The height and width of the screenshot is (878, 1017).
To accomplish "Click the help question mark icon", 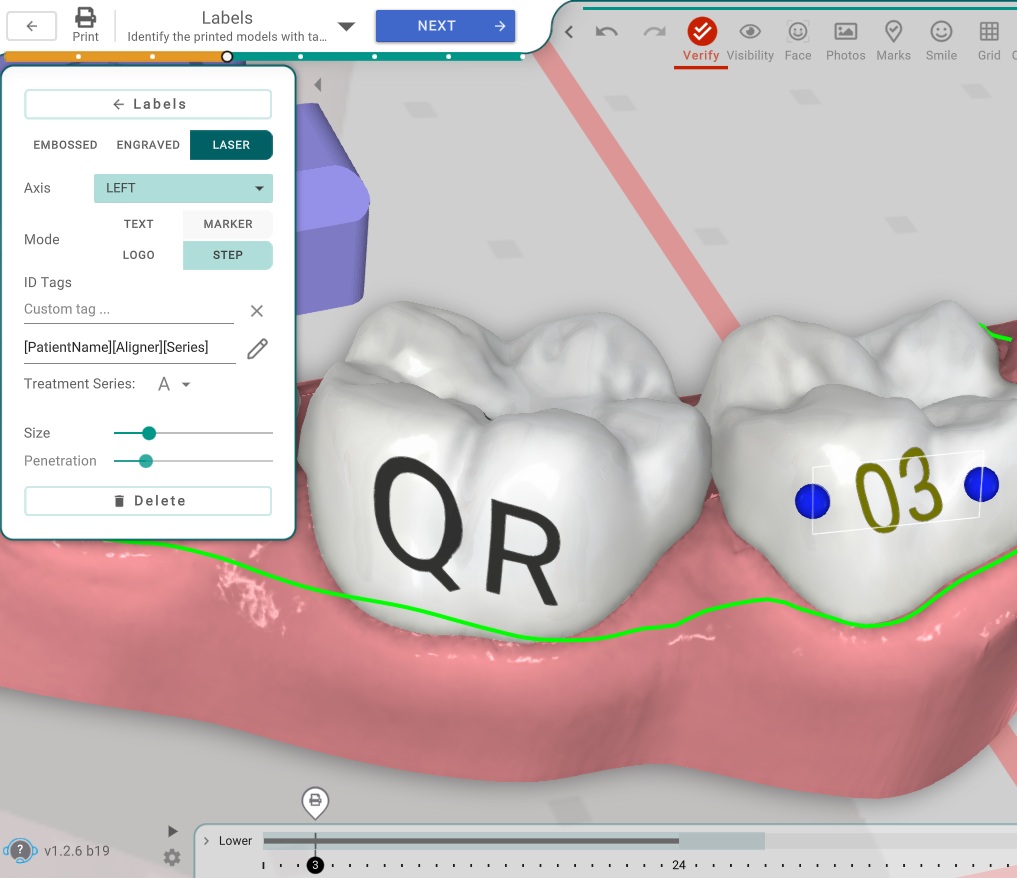I will (x=20, y=850).
